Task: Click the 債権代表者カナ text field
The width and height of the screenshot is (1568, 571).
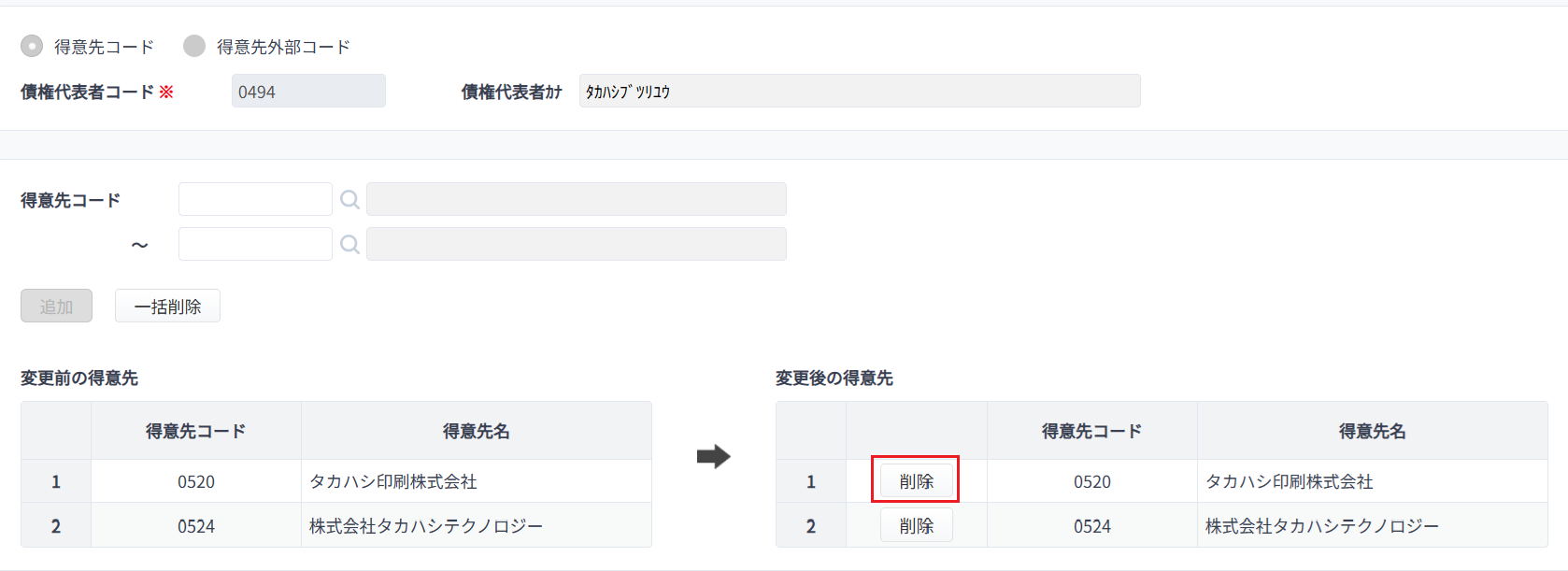Action: coord(860,91)
